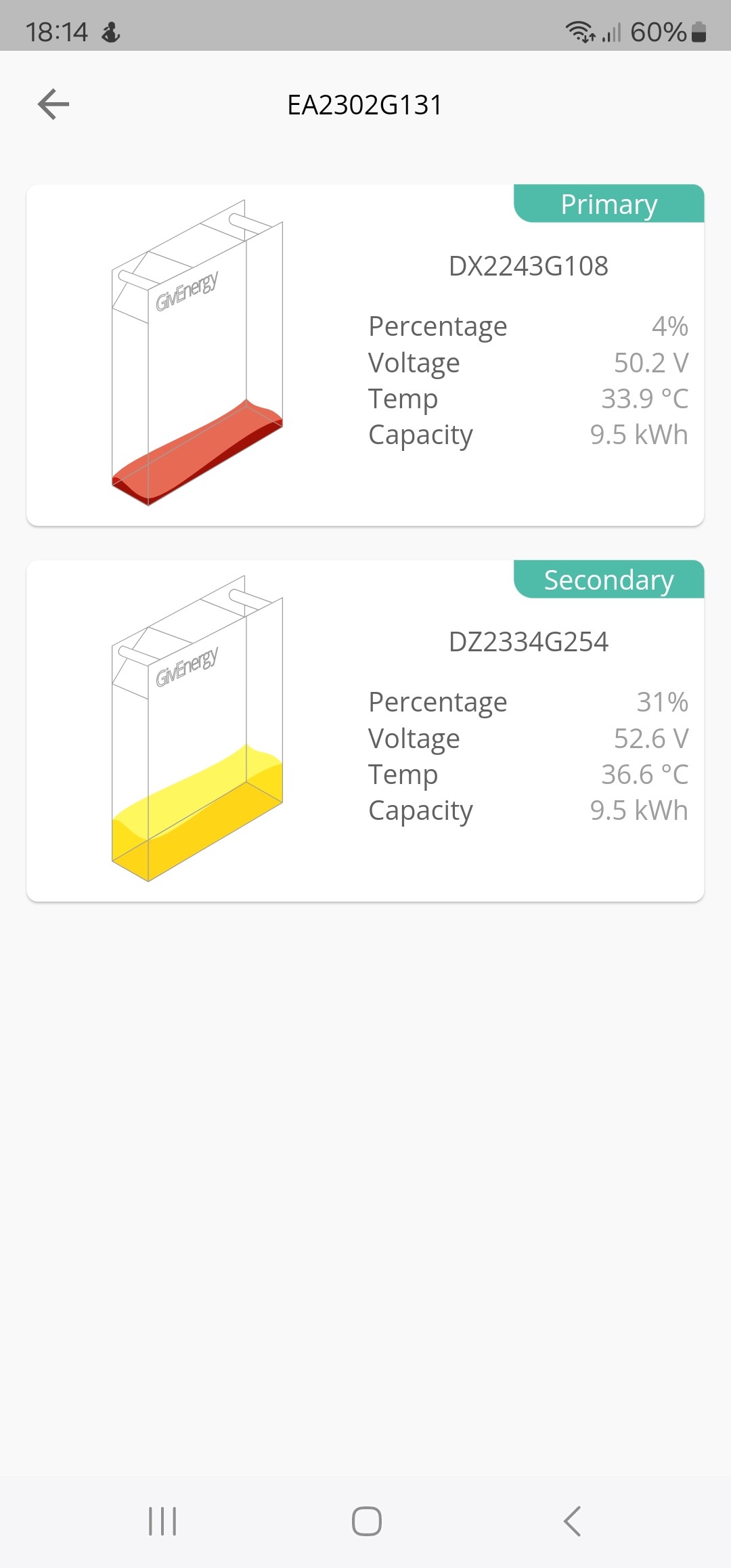Tap the Secondary 52.6 V voltage value
This screenshot has height=1568, width=731.
click(x=651, y=739)
